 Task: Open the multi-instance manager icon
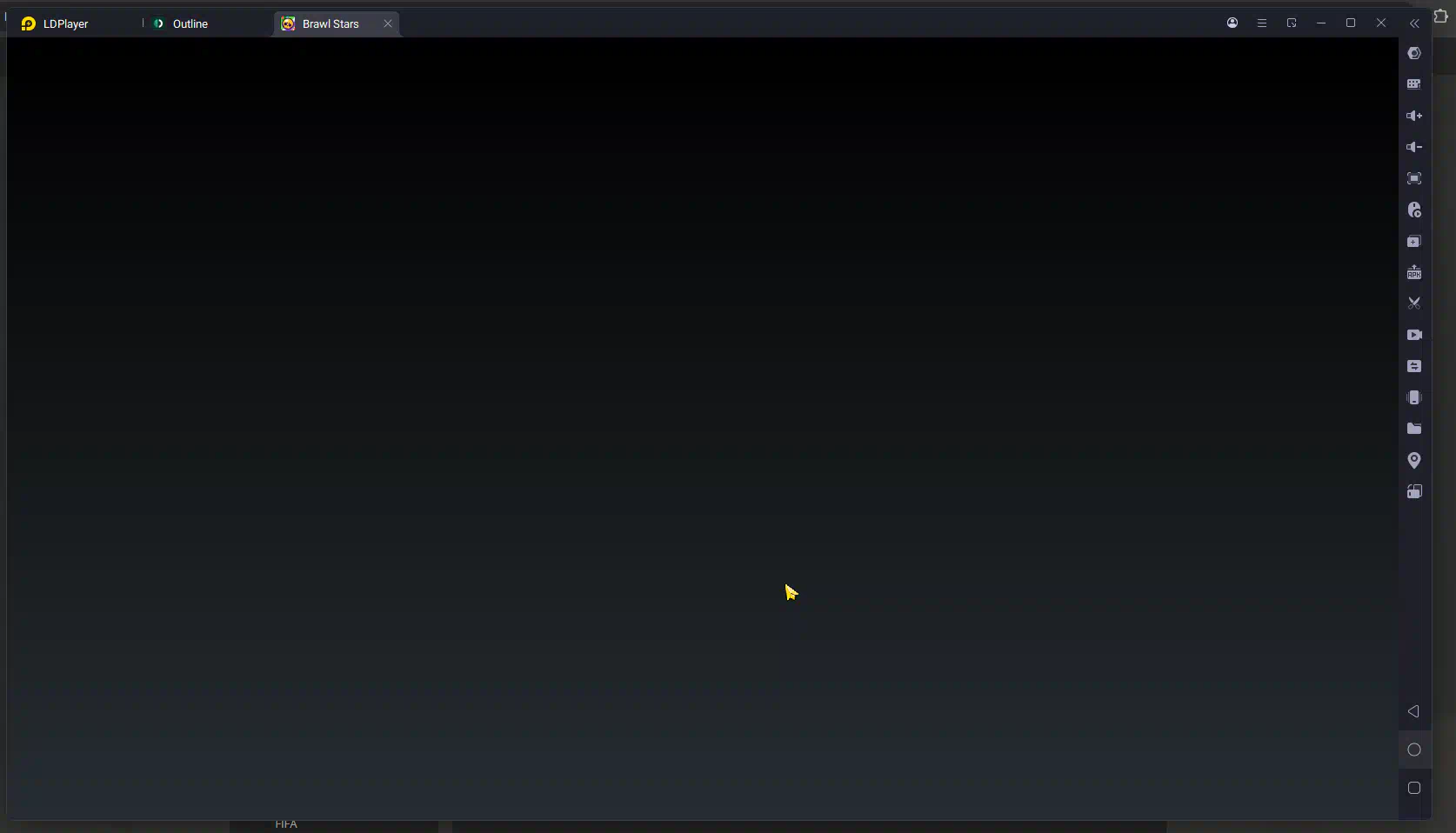(1414, 242)
